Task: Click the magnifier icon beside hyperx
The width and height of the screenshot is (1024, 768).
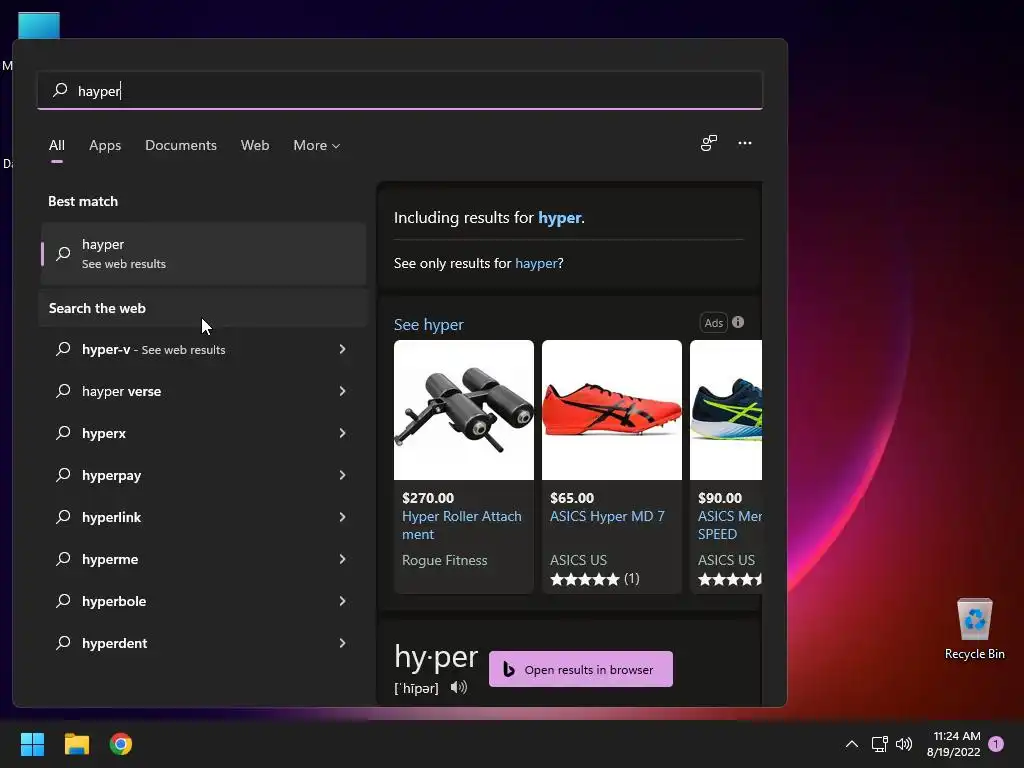Action: [x=63, y=433]
